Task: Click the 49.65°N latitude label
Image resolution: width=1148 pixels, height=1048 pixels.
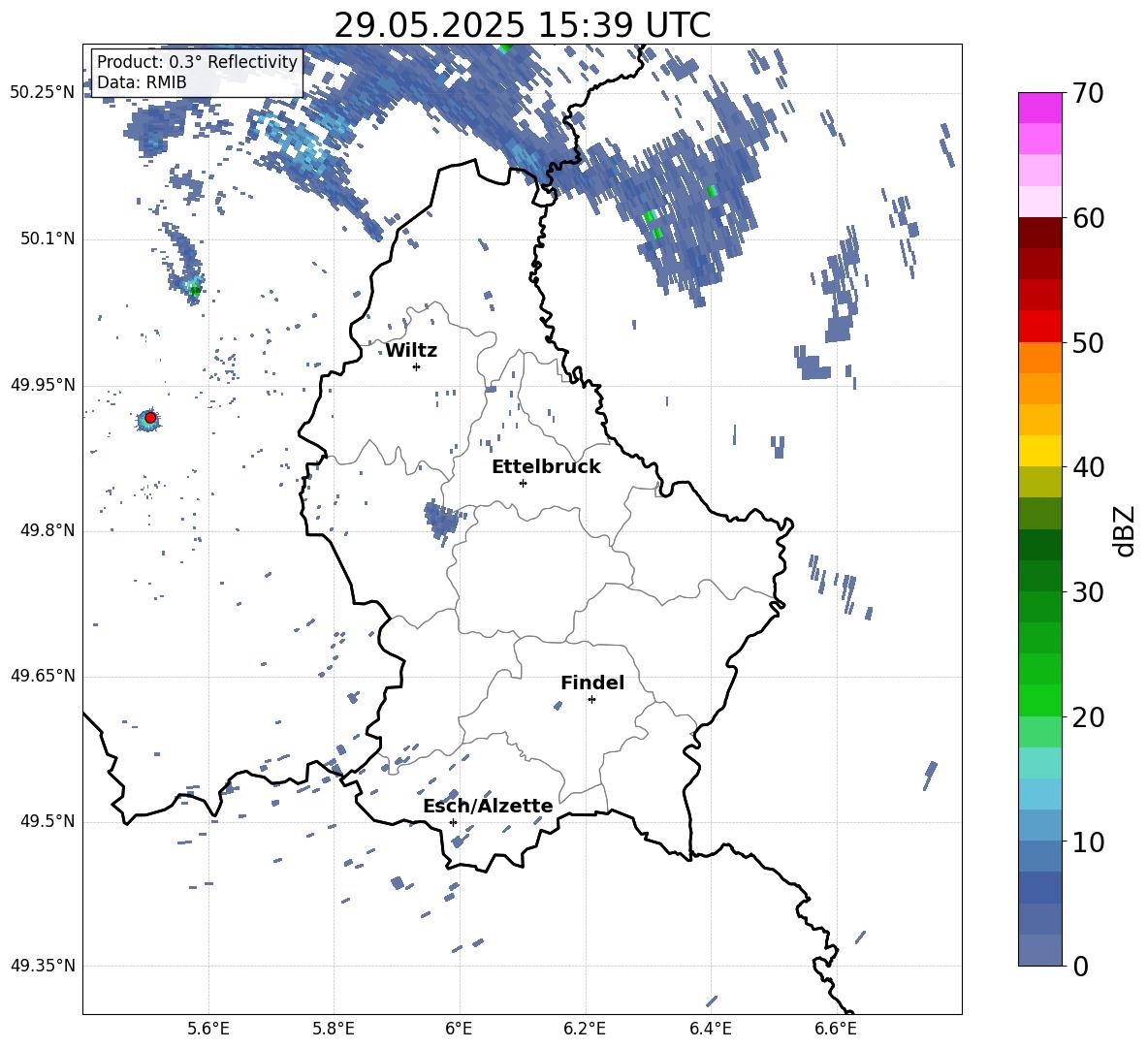Action: [43, 676]
